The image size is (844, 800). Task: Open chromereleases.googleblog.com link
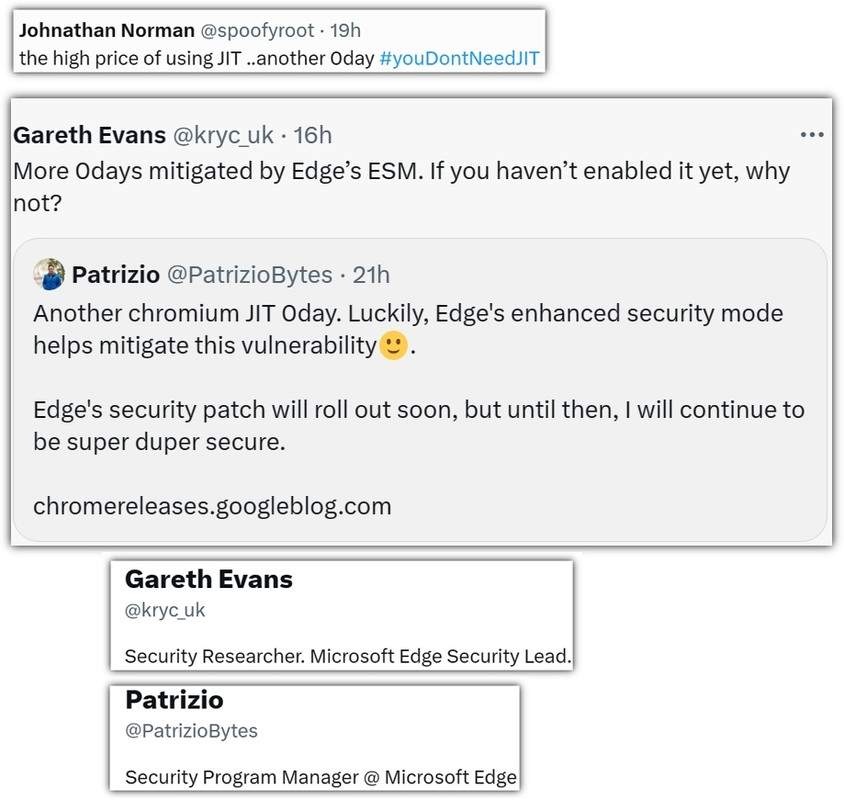point(212,507)
